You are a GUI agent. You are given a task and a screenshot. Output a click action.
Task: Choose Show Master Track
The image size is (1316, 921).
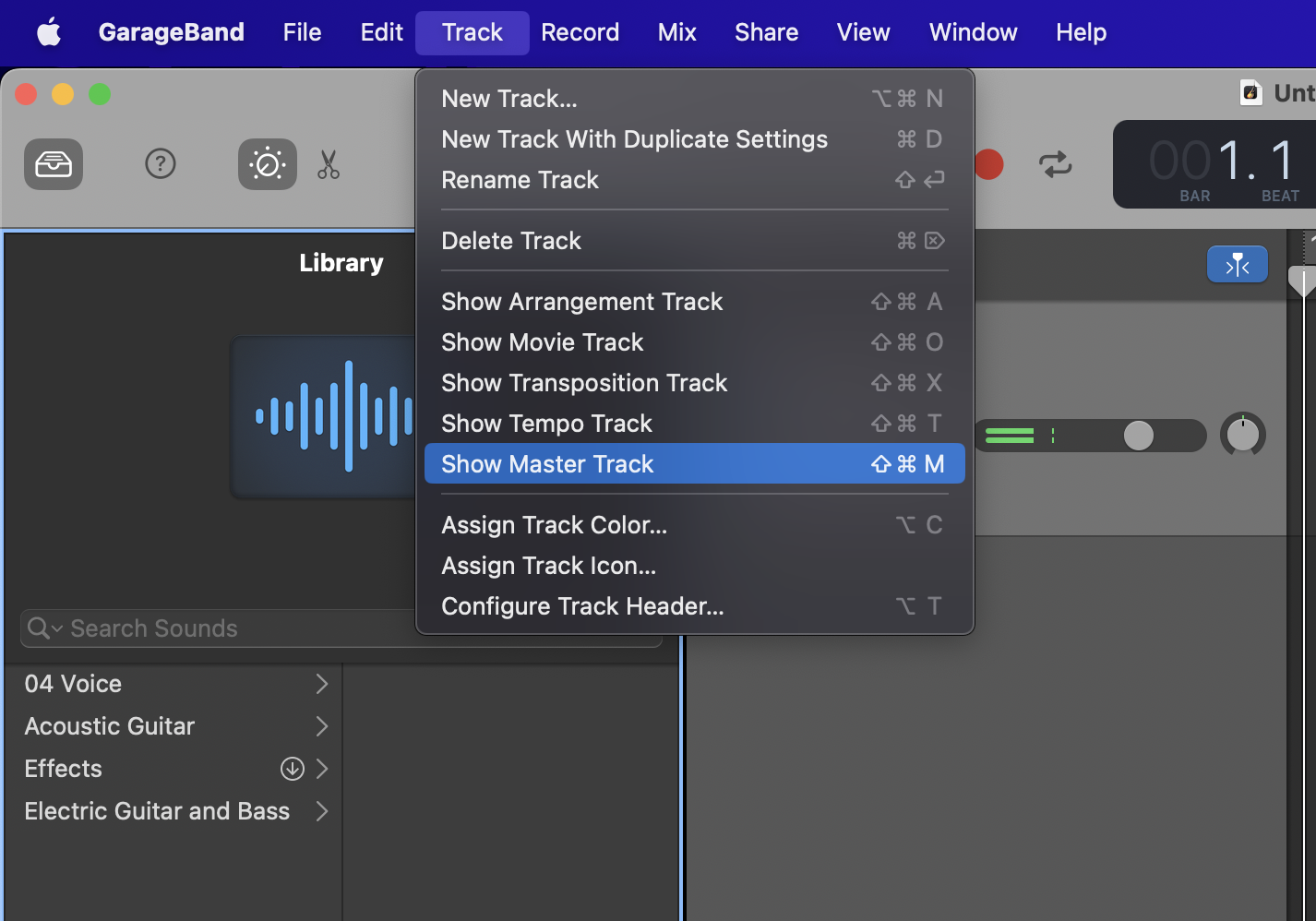pos(695,463)
